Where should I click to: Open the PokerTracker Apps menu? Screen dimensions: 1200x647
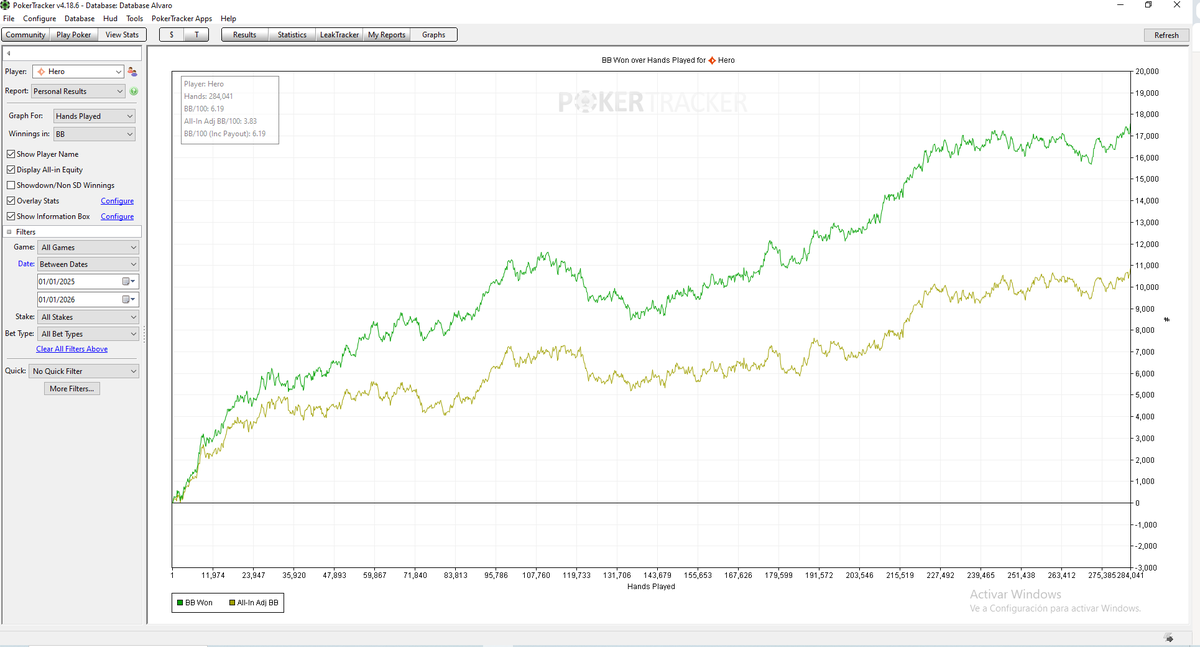[x=182, y=18]
